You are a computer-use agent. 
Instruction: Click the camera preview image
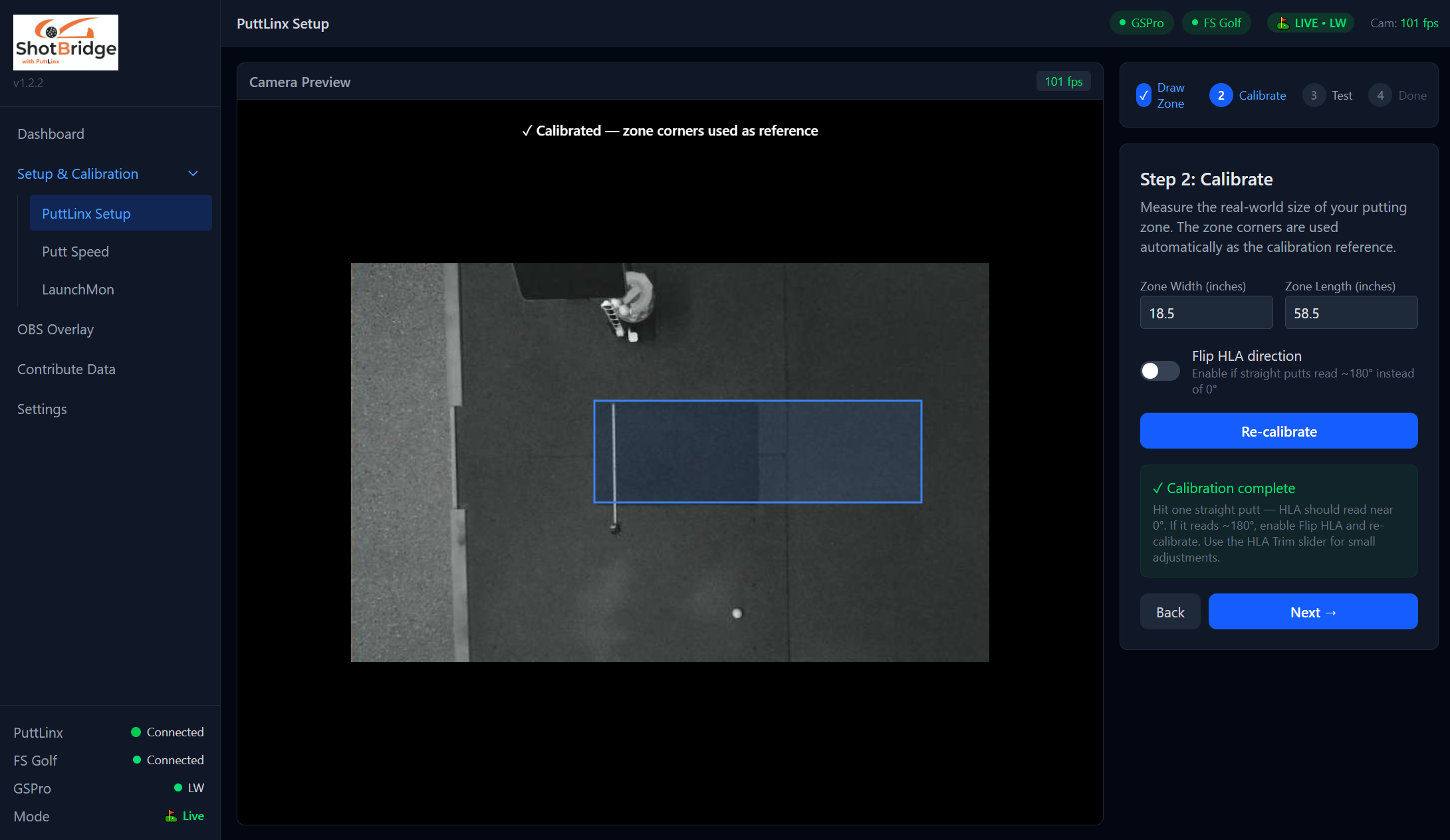[669, 463]
